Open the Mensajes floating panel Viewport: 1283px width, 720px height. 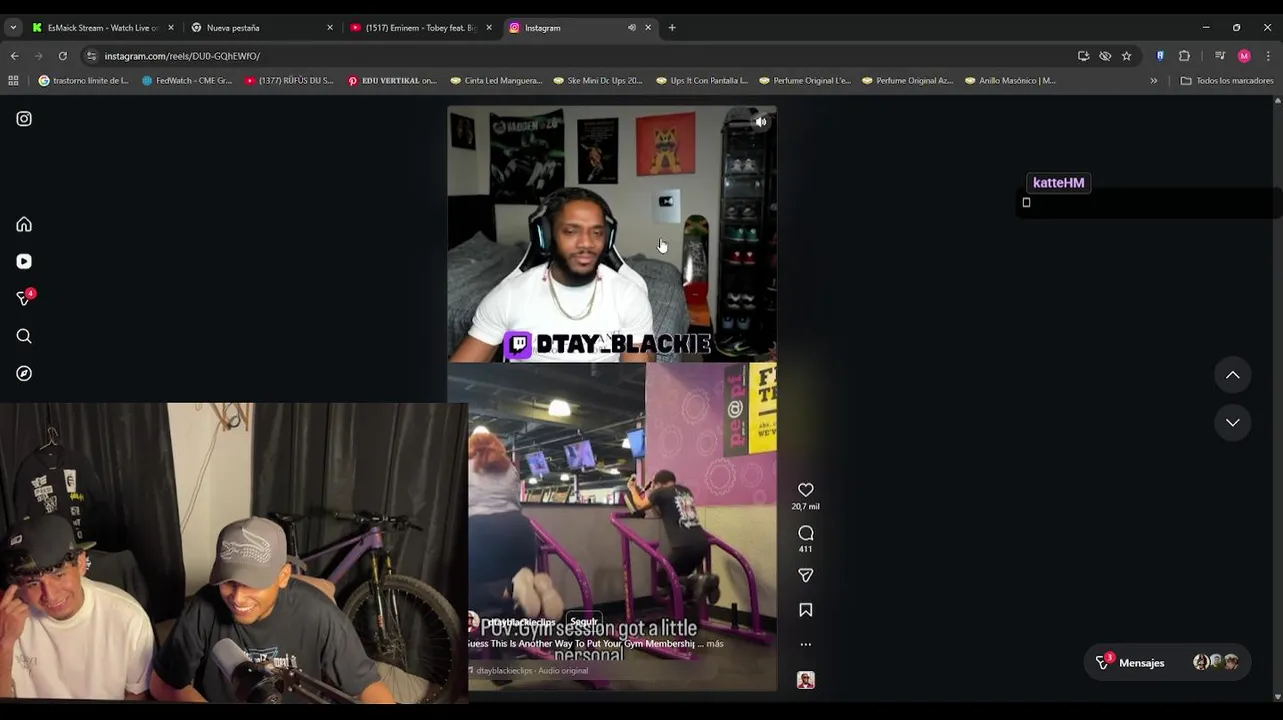pos(1167,662)
